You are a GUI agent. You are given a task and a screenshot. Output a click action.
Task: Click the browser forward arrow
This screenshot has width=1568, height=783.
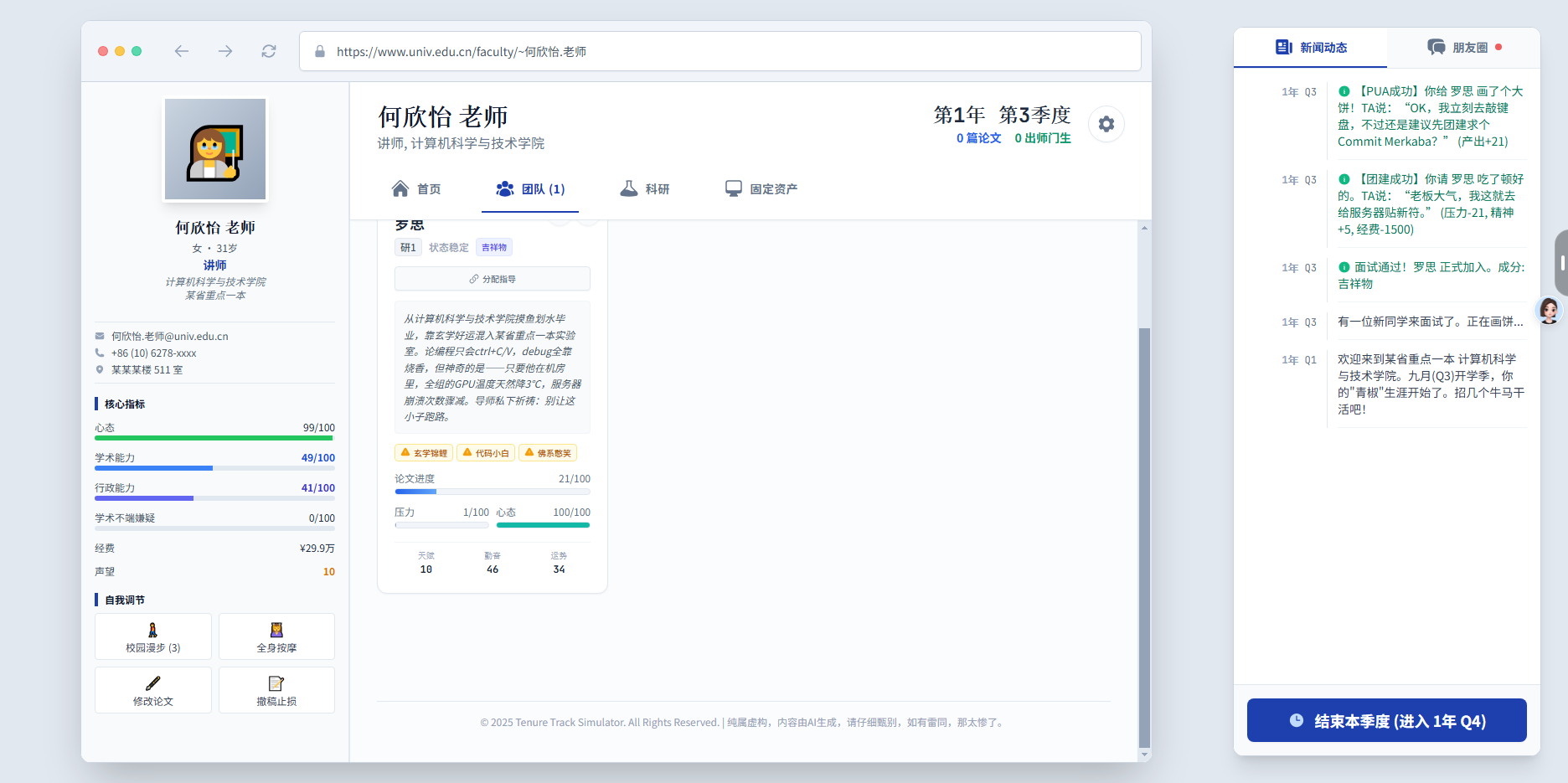tap(225, 51)
